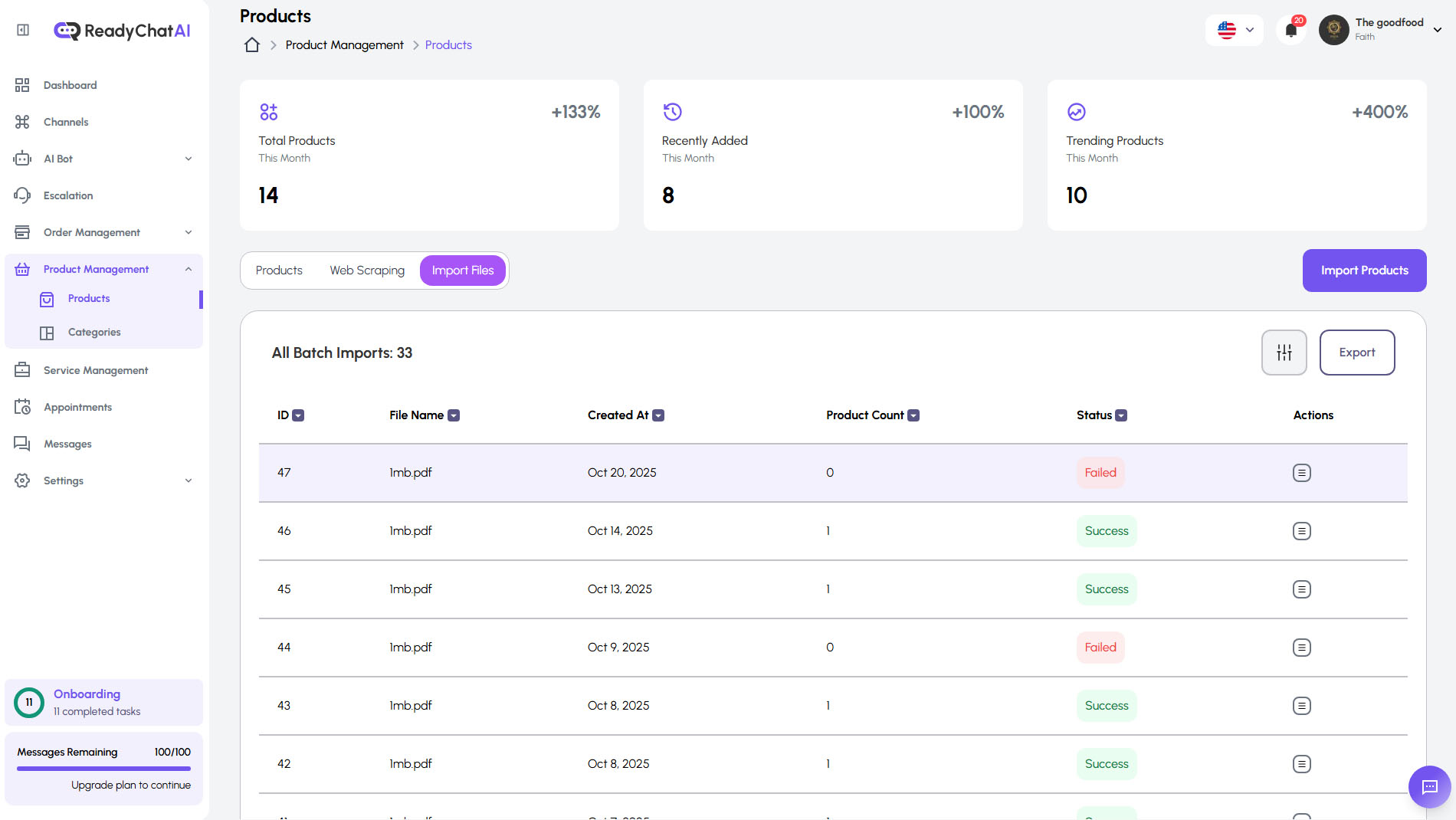Click the Messages Remaining progress bar
Screen dimensions: 1456x820
[x=103, y=769]
